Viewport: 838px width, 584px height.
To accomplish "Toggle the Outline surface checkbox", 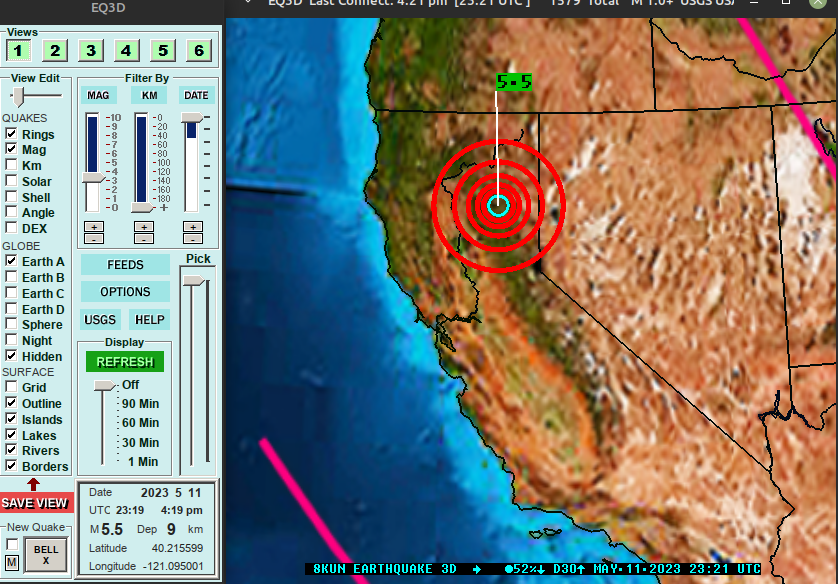I will pos(11,403).
